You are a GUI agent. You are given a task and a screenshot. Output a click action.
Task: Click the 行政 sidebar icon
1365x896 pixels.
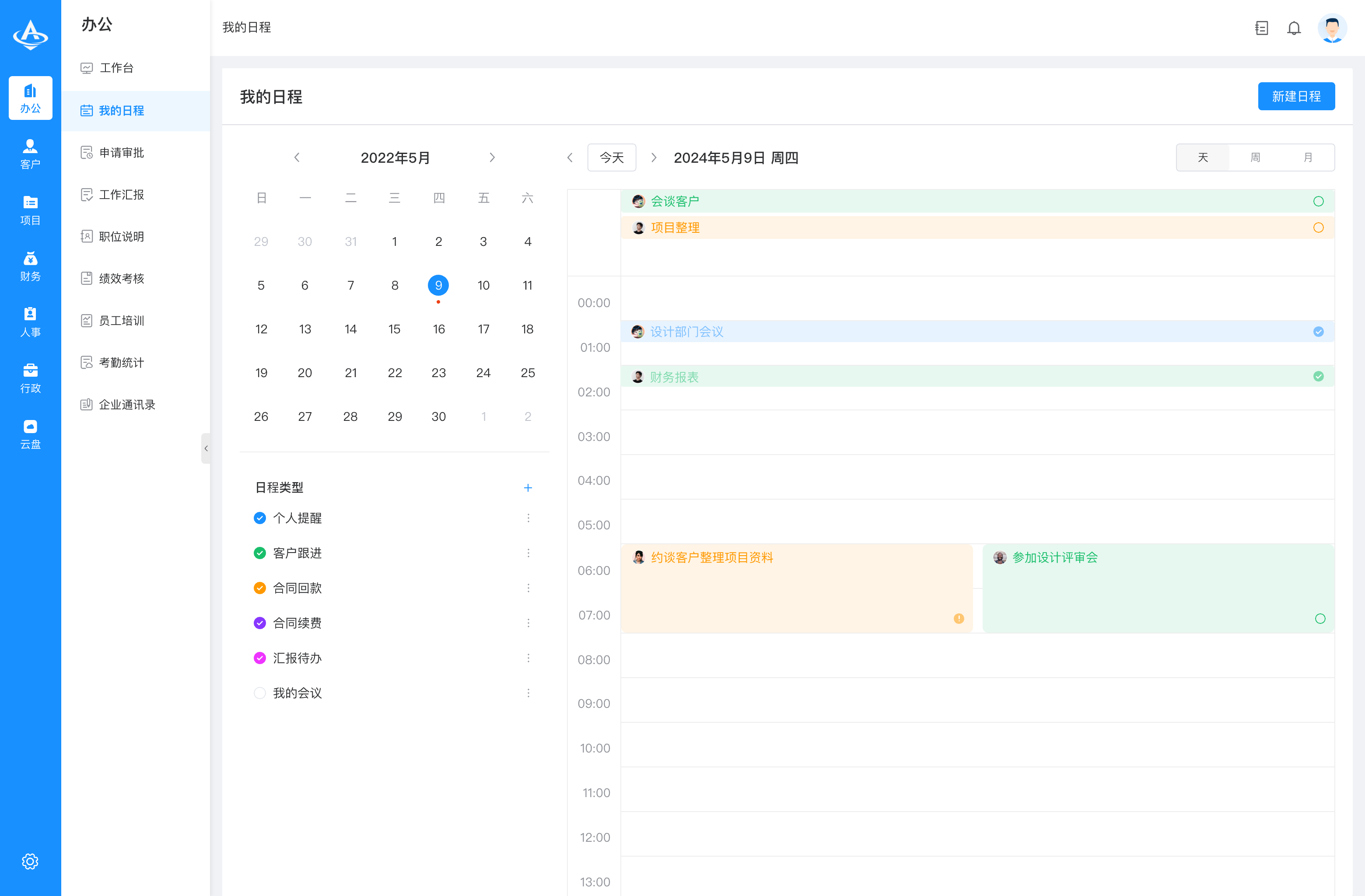(30, 378)
